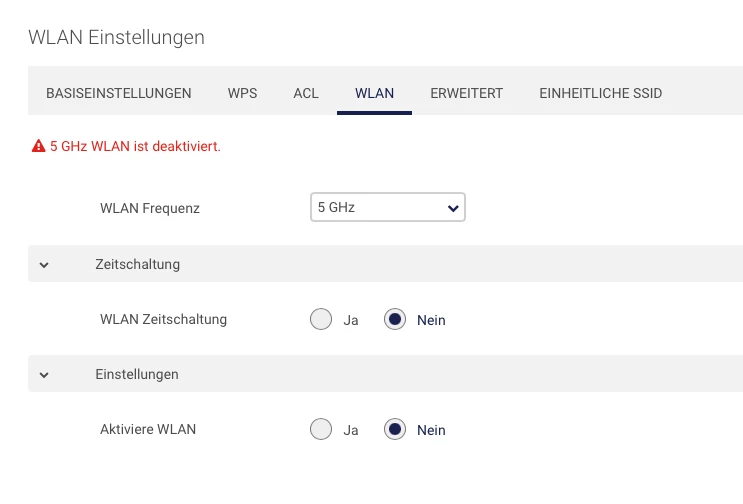The width and height of the screenshot is (743, 504).
Task: Open the WLAN Frequenz dropdown
Action: point(387,208)
